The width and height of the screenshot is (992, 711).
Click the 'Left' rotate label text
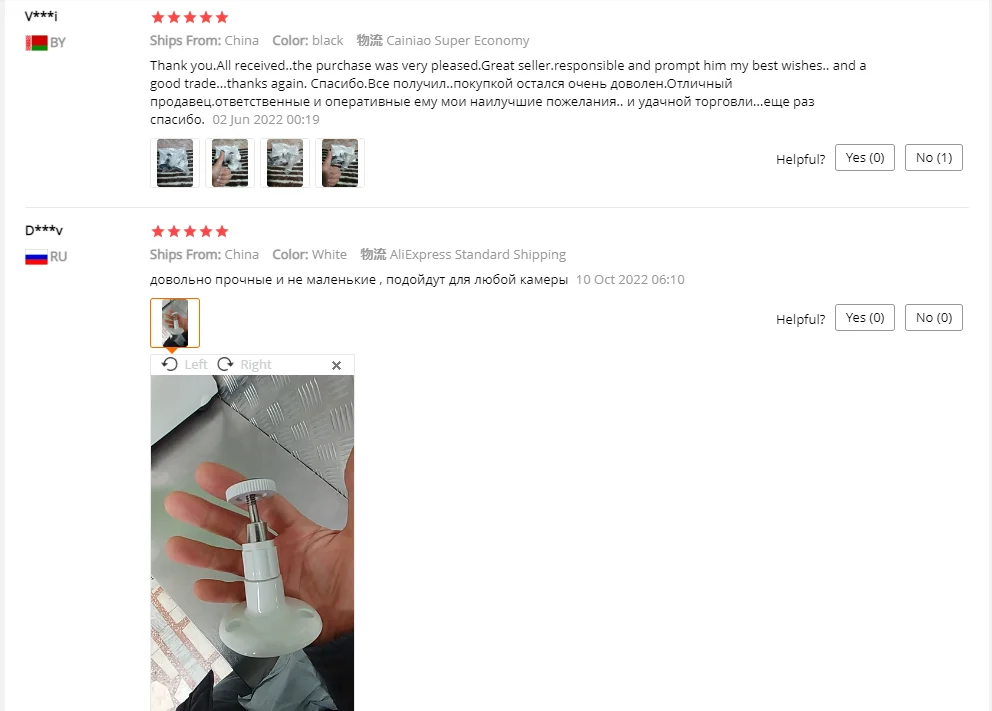tap(195, 364)
